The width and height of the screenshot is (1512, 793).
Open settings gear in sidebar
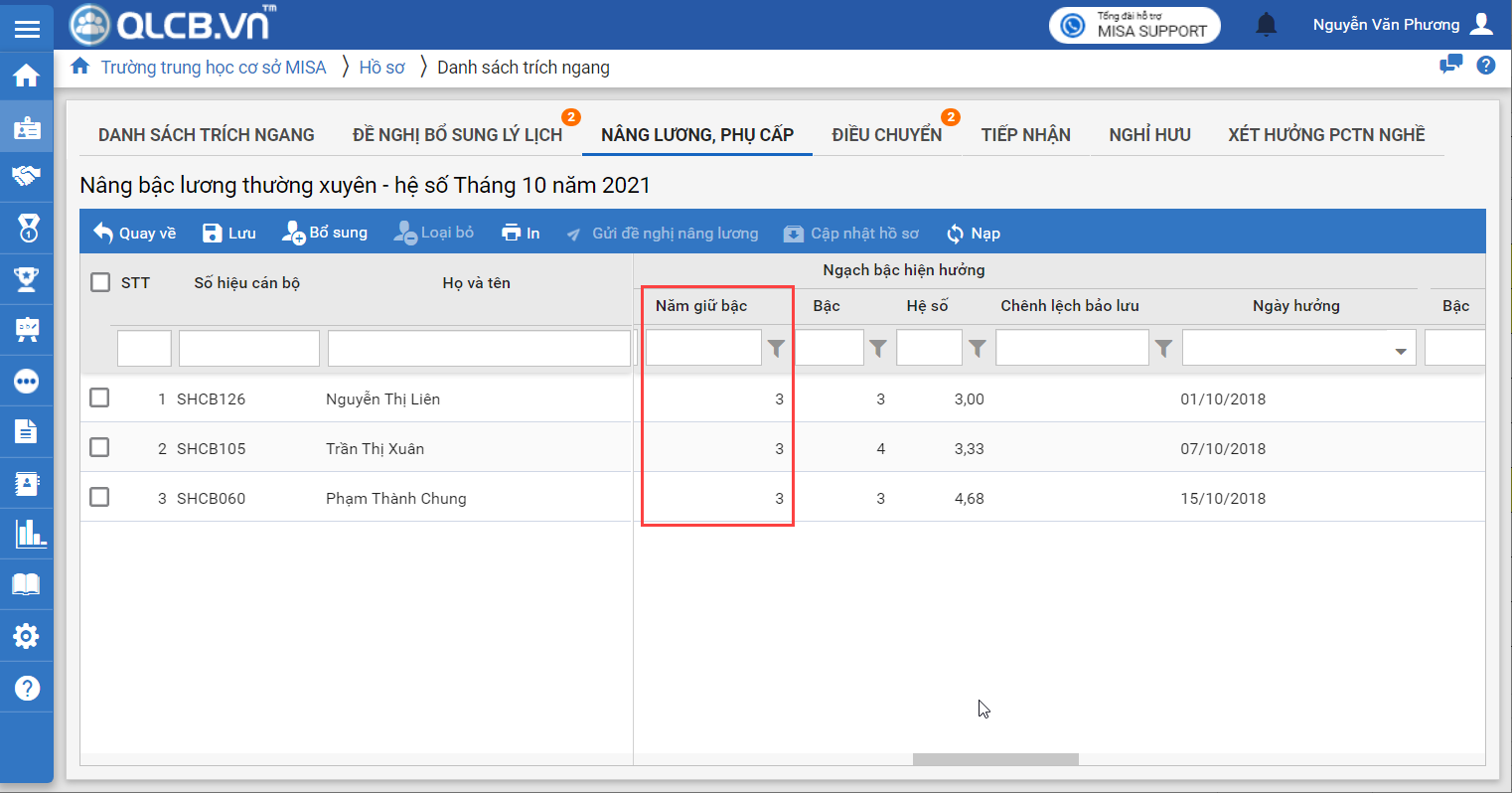point(27,636)
